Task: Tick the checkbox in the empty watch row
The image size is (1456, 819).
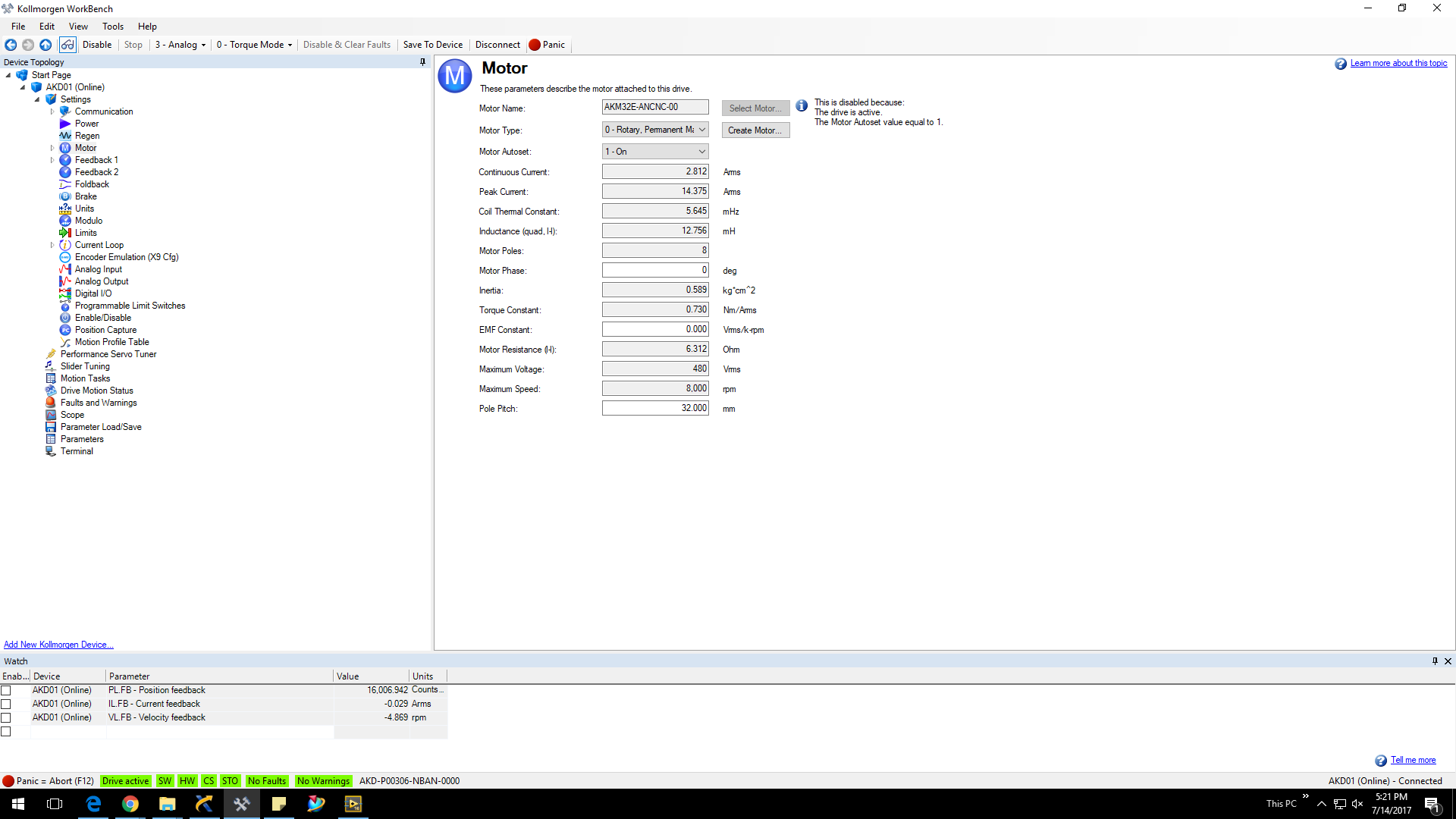Action: [x=6, y=732]
